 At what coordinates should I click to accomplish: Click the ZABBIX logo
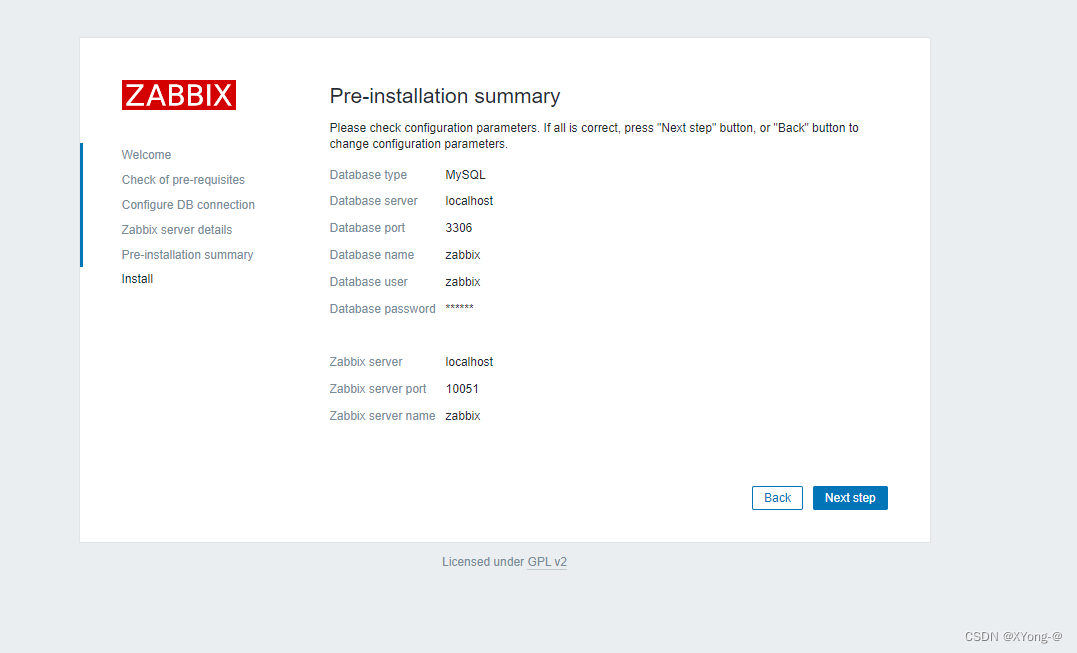point(179,95)
